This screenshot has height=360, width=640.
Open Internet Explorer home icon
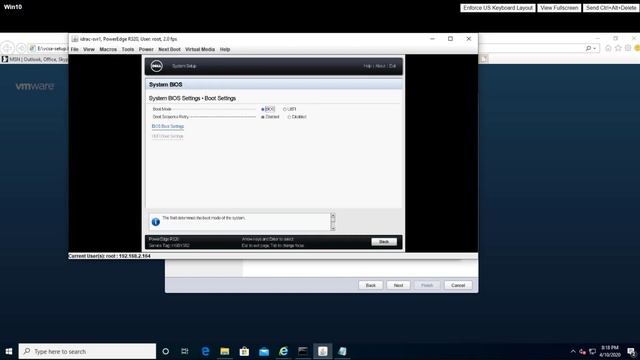(x=608, y=48)
